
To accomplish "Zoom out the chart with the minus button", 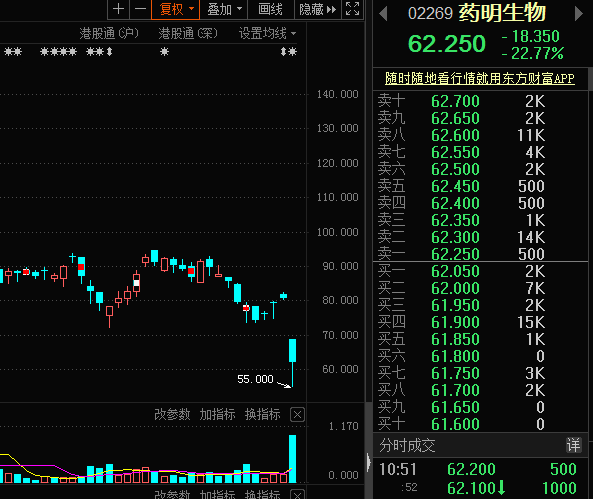I will click(140, 9).
